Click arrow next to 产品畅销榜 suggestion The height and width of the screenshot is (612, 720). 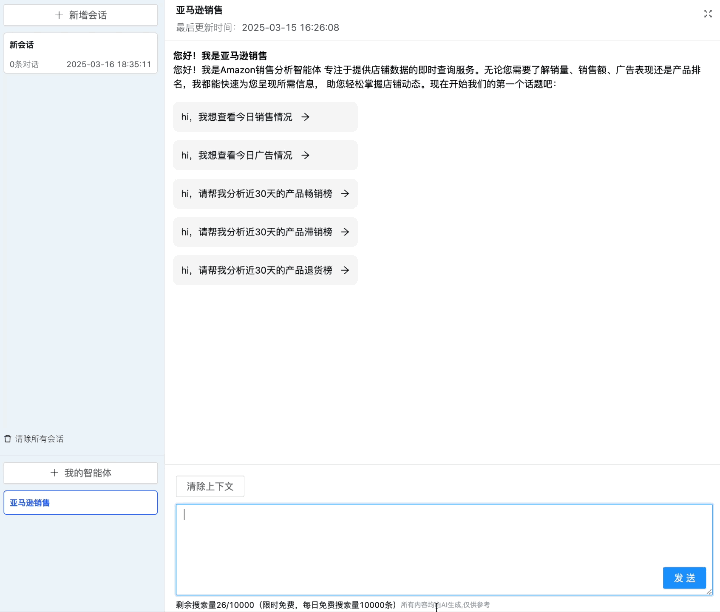(345, 194)
